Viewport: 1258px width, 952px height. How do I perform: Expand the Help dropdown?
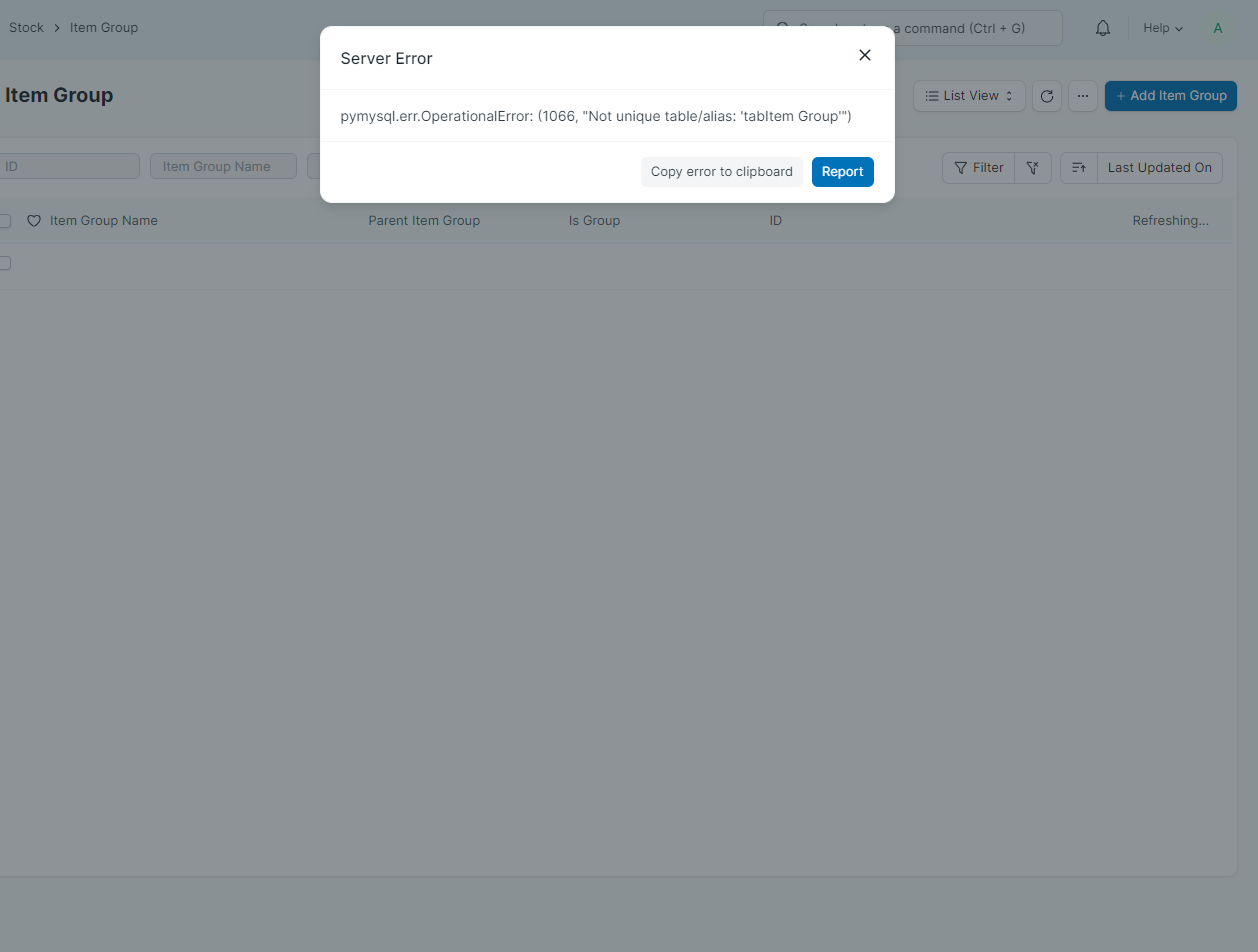point(1161,27)
